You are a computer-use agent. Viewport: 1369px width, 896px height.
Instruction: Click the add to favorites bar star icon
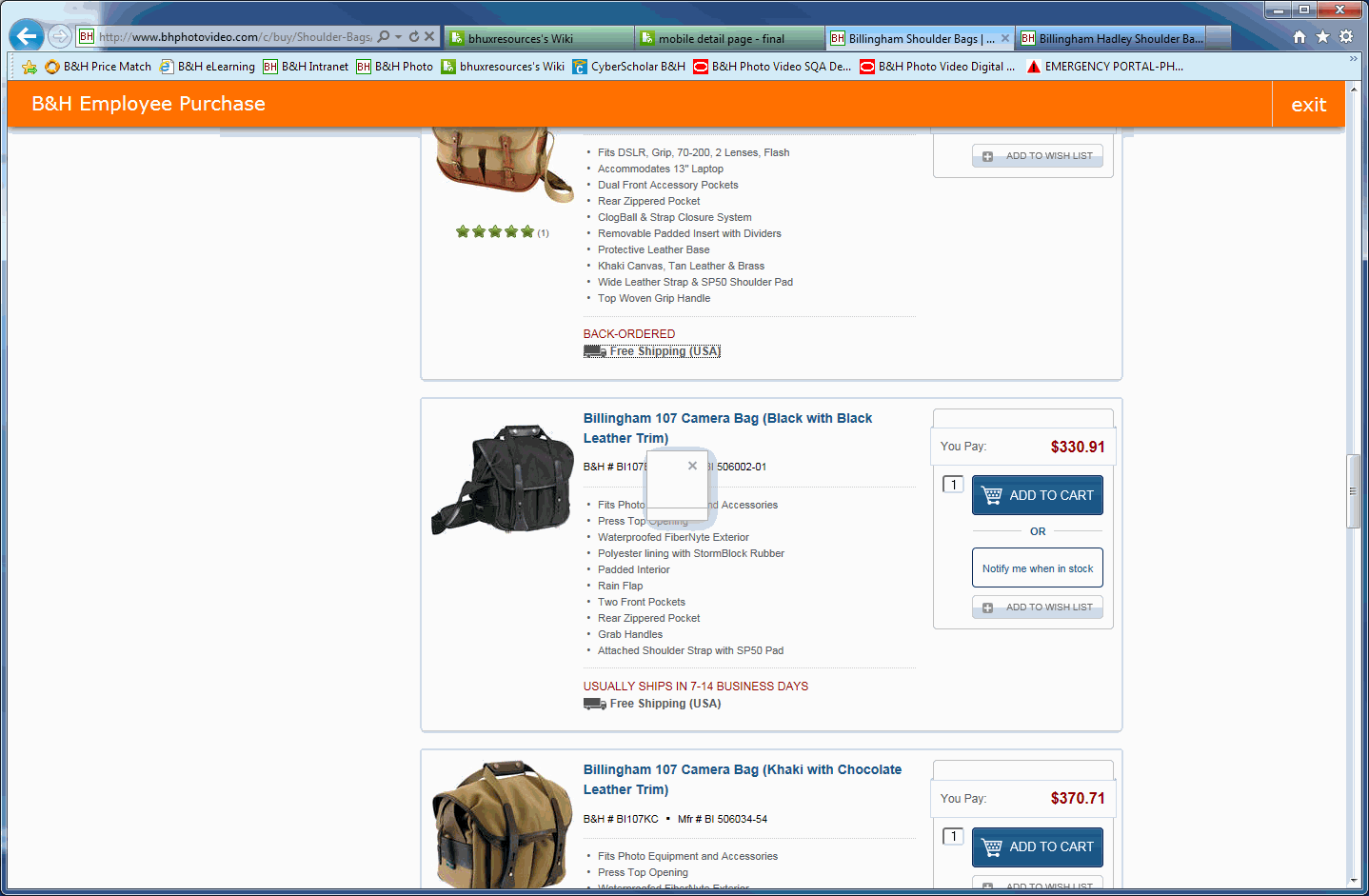click(30, 67)
